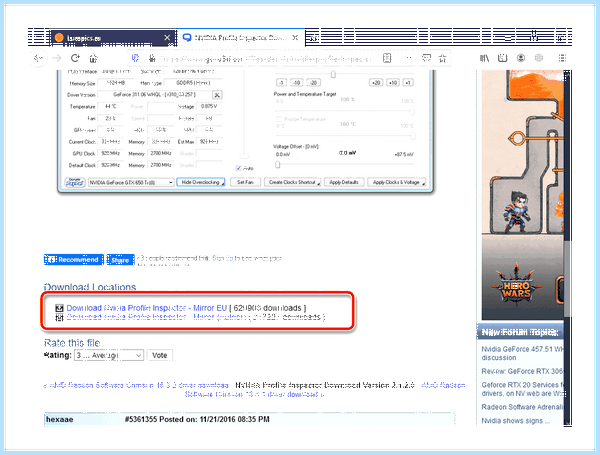
Task: Click the clock offset slider handle at top
Action: pyautogui.click(x=333, y=74)
